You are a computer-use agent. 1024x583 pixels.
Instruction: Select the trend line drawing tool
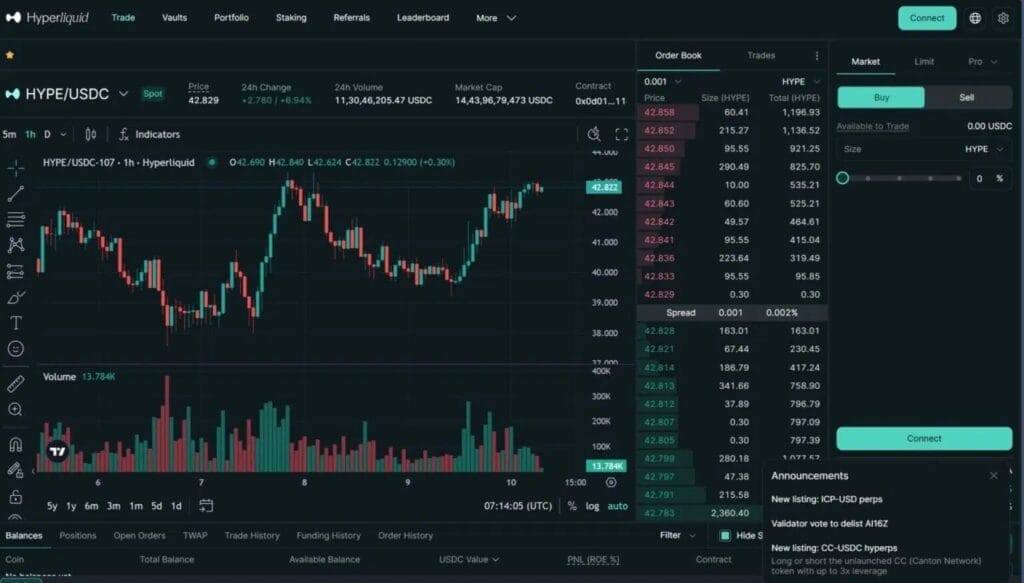tap(16, 193)
